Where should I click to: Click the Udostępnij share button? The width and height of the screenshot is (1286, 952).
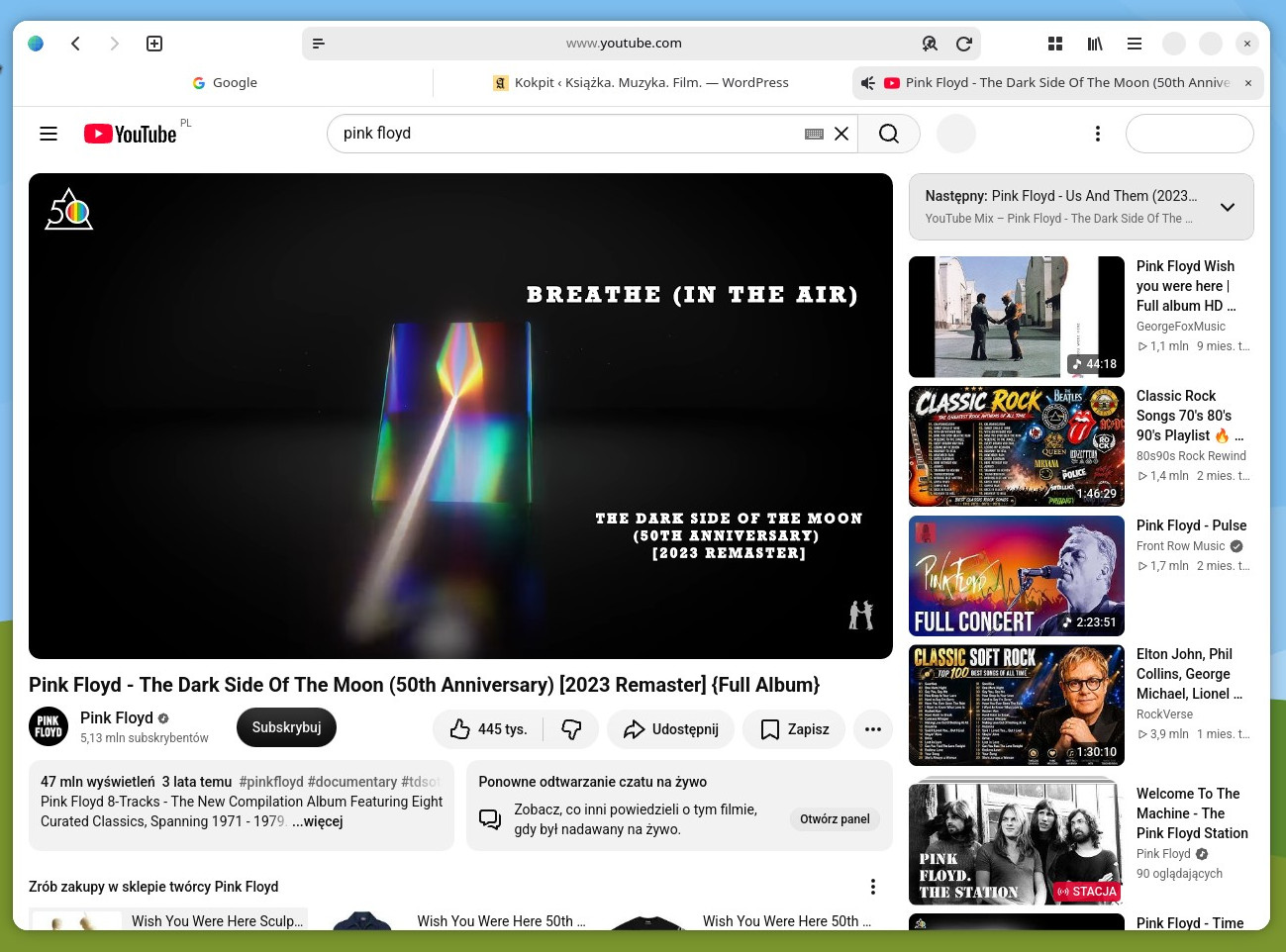670,729
